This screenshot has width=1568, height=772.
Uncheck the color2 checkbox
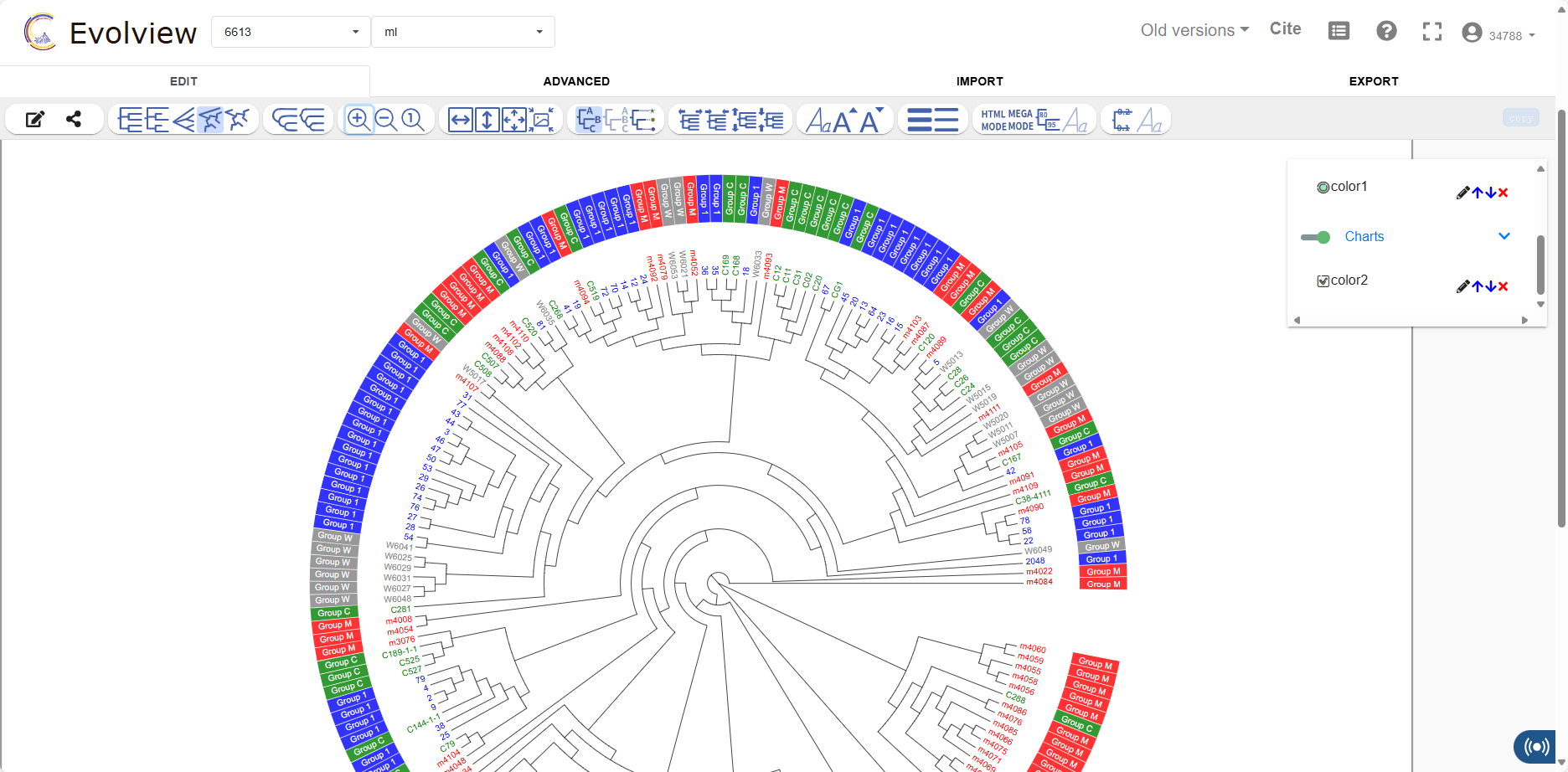click(x=1323, y=281)
